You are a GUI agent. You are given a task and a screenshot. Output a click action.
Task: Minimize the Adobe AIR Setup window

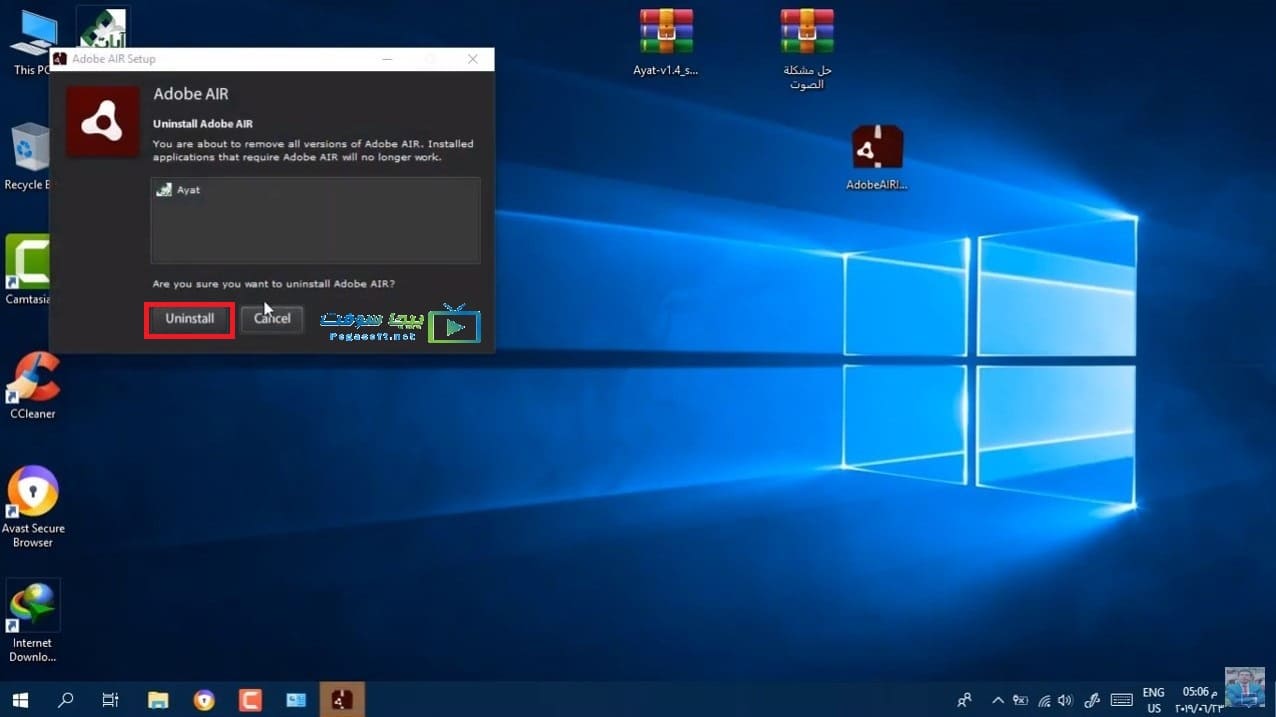coord(388,59)
